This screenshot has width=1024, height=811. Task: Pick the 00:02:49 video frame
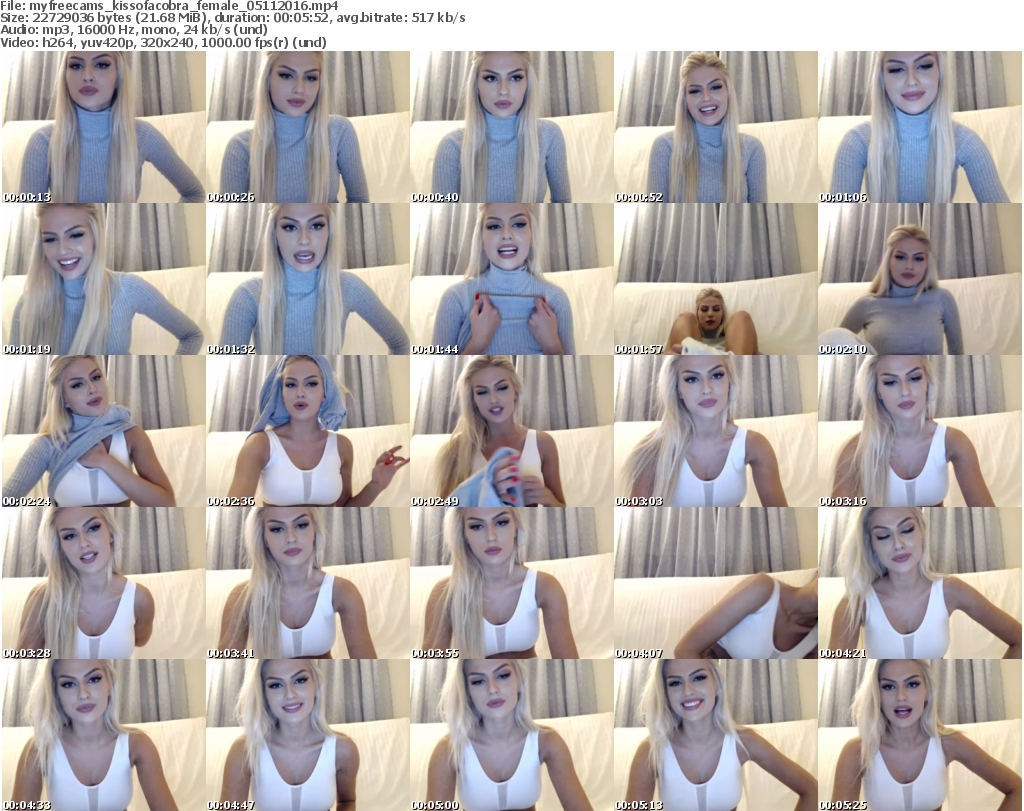coord(512,431)
